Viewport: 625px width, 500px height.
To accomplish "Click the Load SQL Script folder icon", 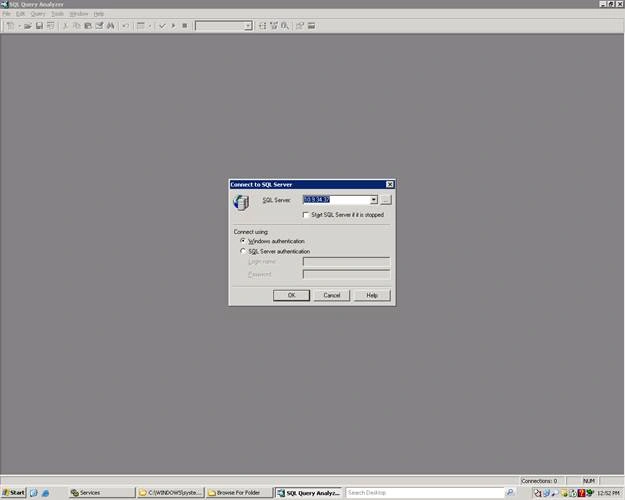I will point(28,26).
